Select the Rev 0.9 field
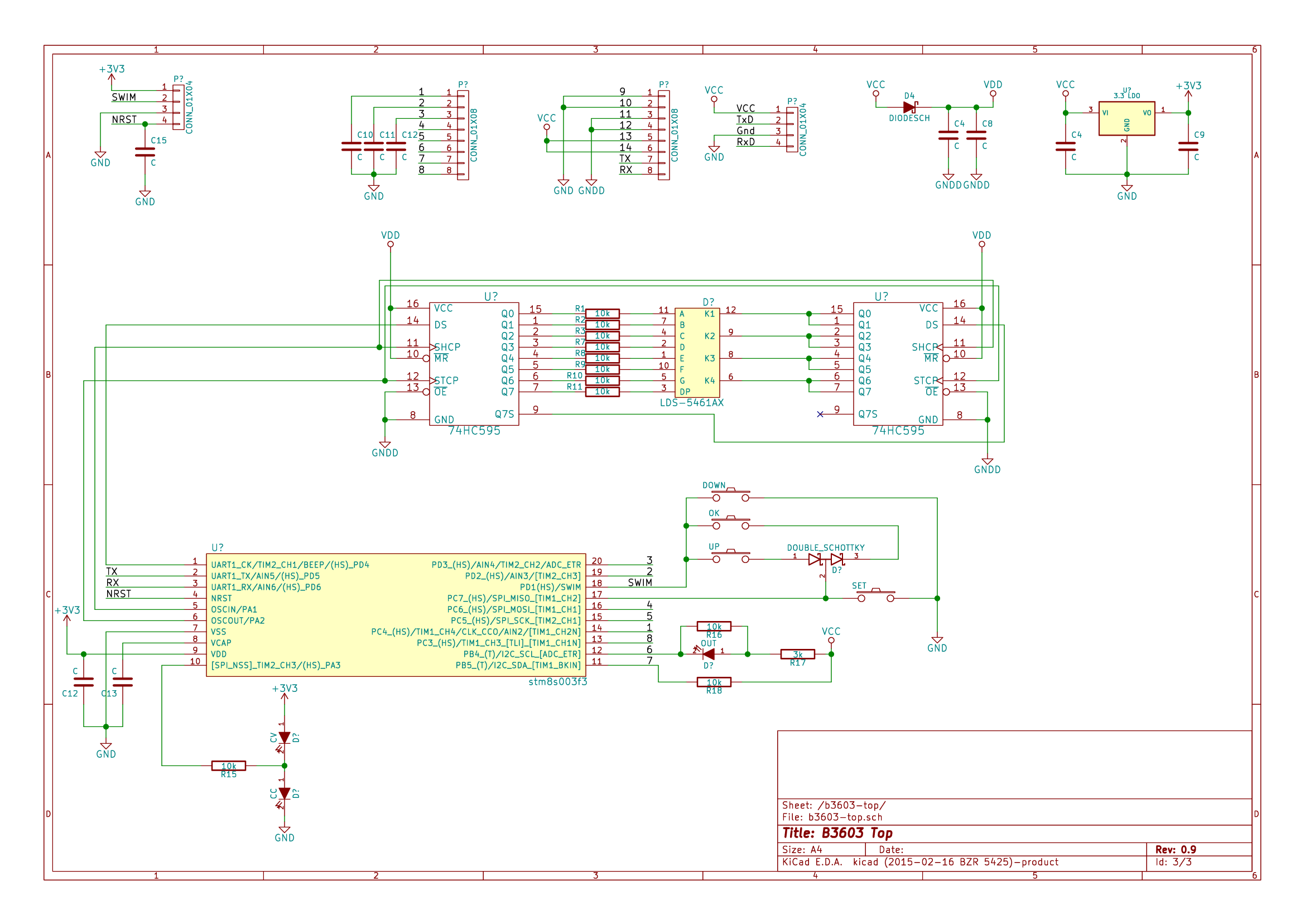The width and height of the screenshot is (1305, 924). tap(1176, 849)
